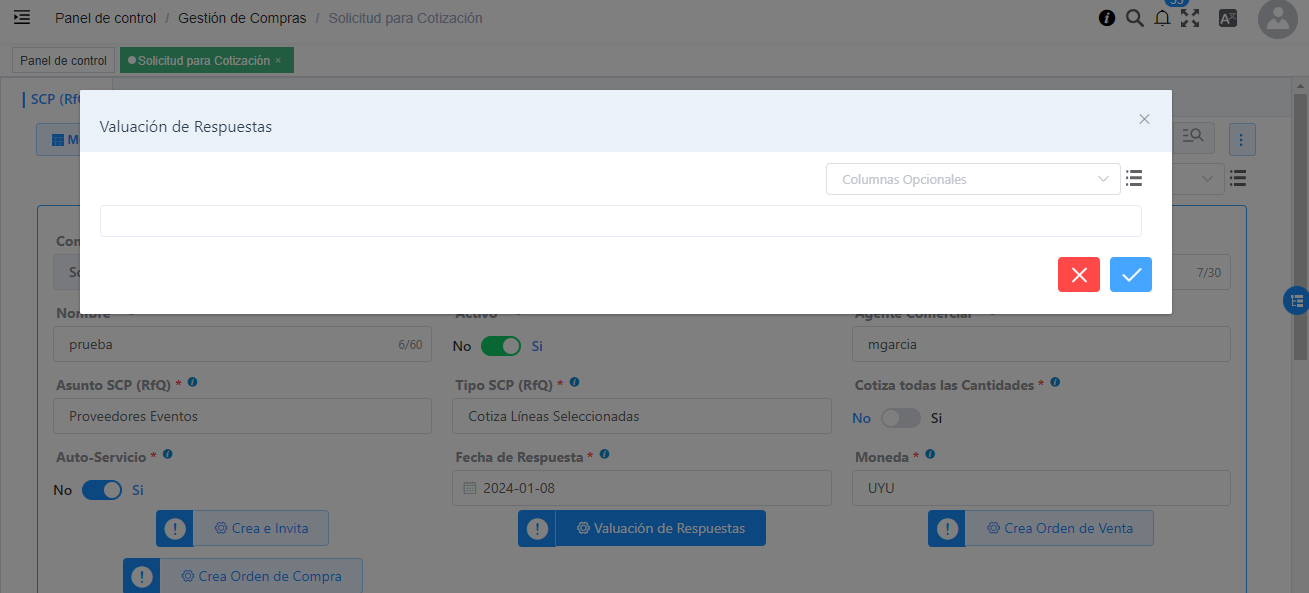The height and width of the screenshot is (593, 1309).
Task: Open the user avatar profile menu
Action: [x=1277, y=19]
